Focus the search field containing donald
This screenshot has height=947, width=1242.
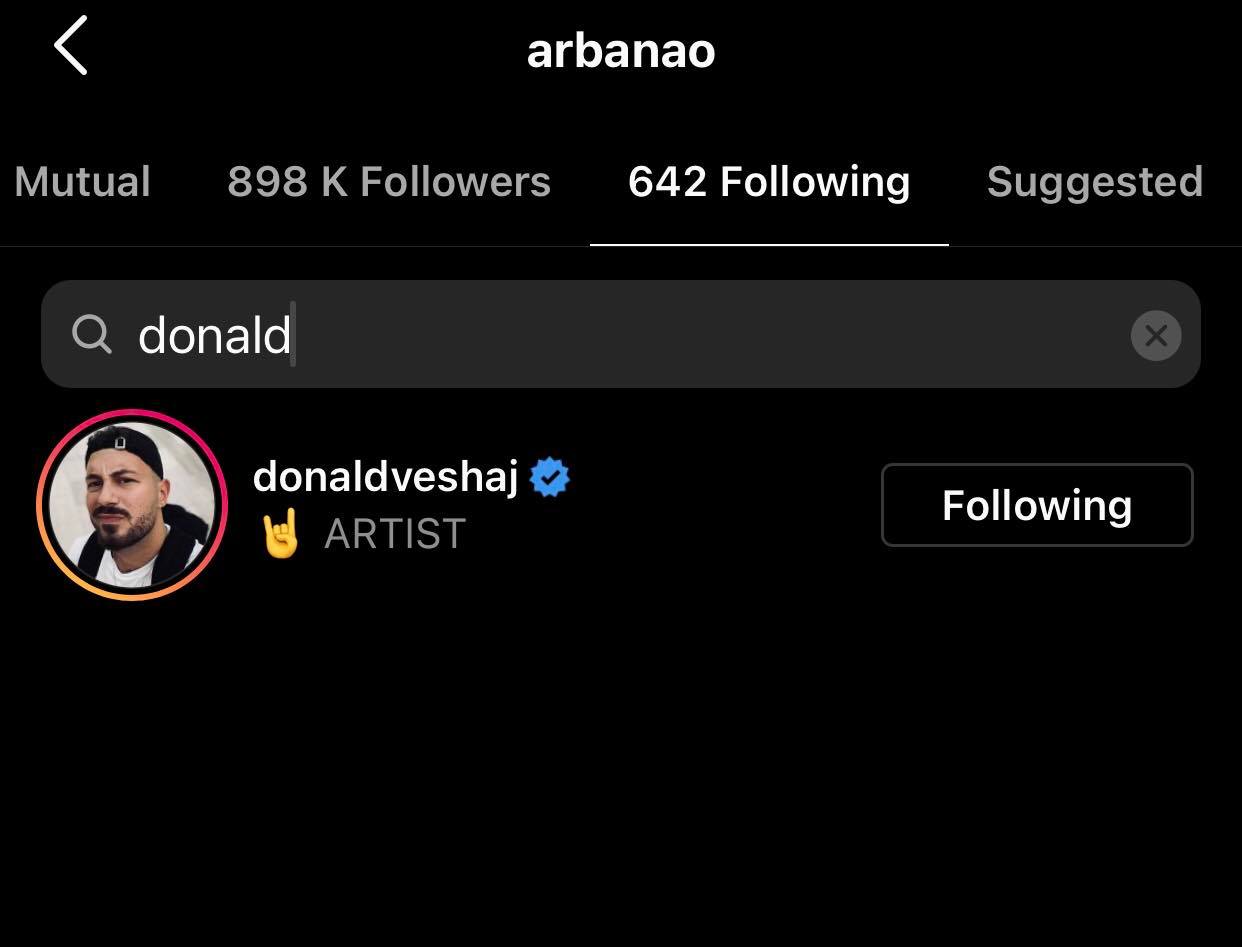click(x=620, y=334)
